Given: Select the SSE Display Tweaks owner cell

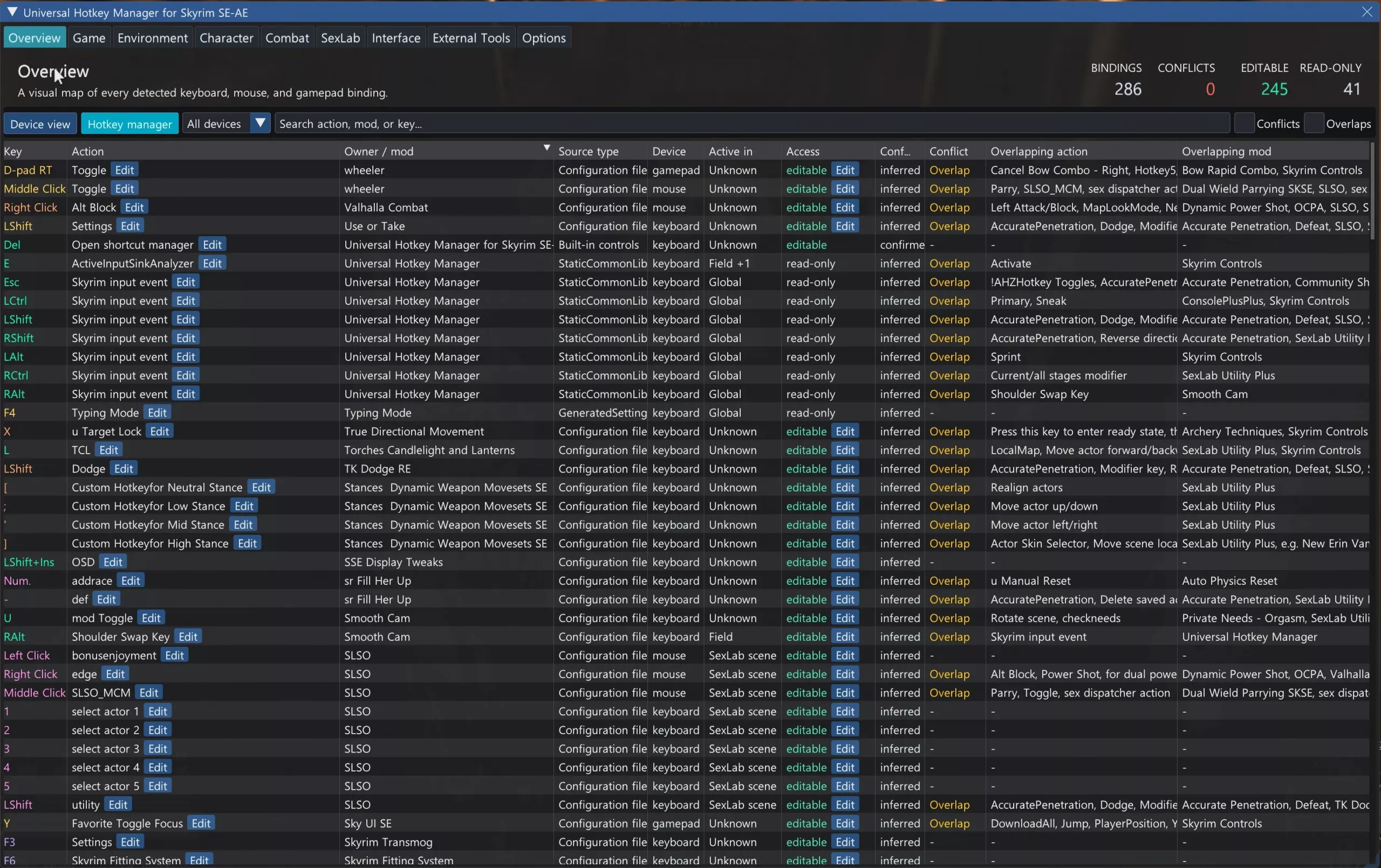Looking at the screenshot, I should [393, 562].
